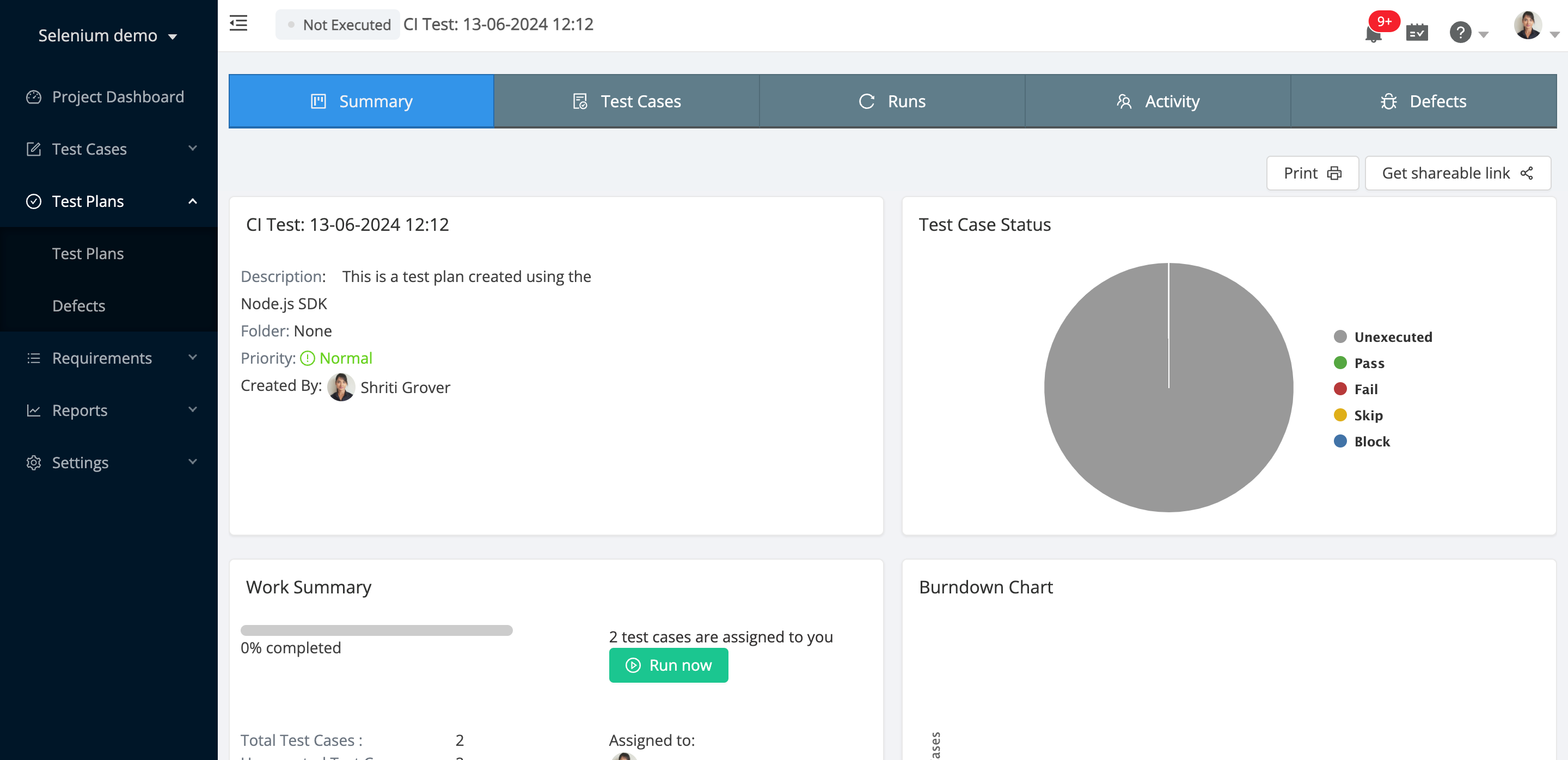Click the share icon on Get shareable link
The image size is (1568, 760).
coord(1527,174)
